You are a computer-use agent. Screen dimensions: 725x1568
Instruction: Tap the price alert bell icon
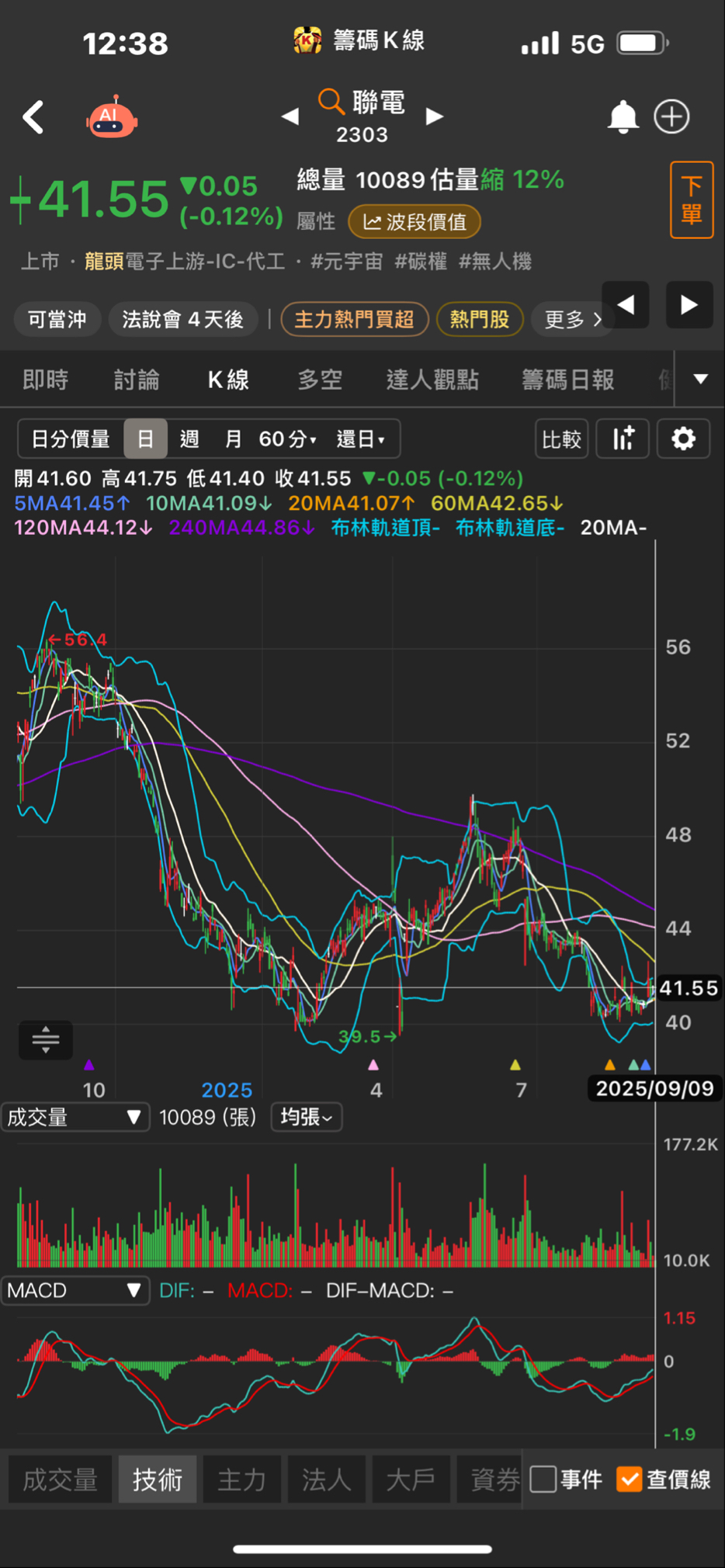click(623, 117)
